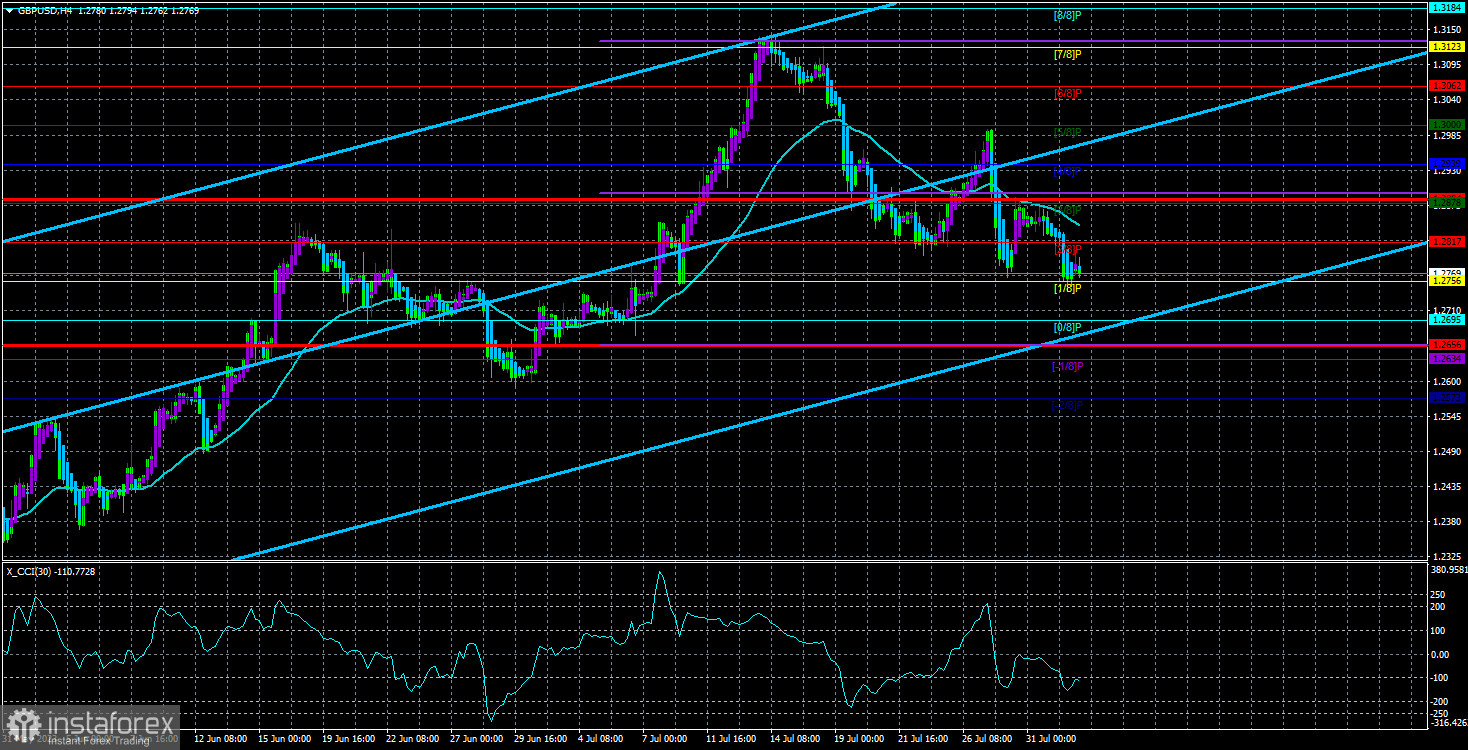The height and width of the screenshot is (750, 1468).
Task: Click the 26 Jul 08:00 time label
Action: (987, 740)
